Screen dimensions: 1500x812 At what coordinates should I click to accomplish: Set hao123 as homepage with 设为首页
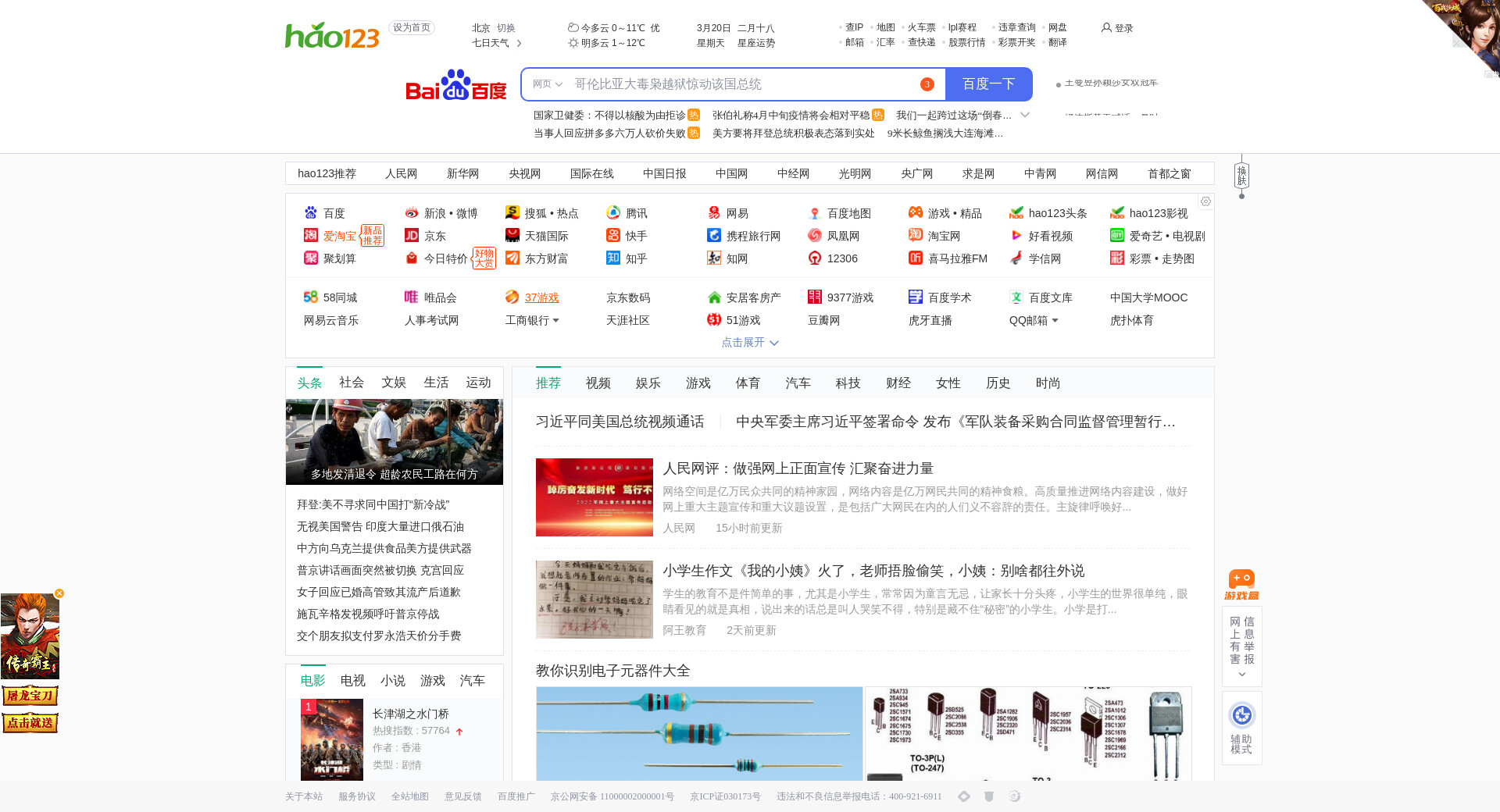point(412,28)
